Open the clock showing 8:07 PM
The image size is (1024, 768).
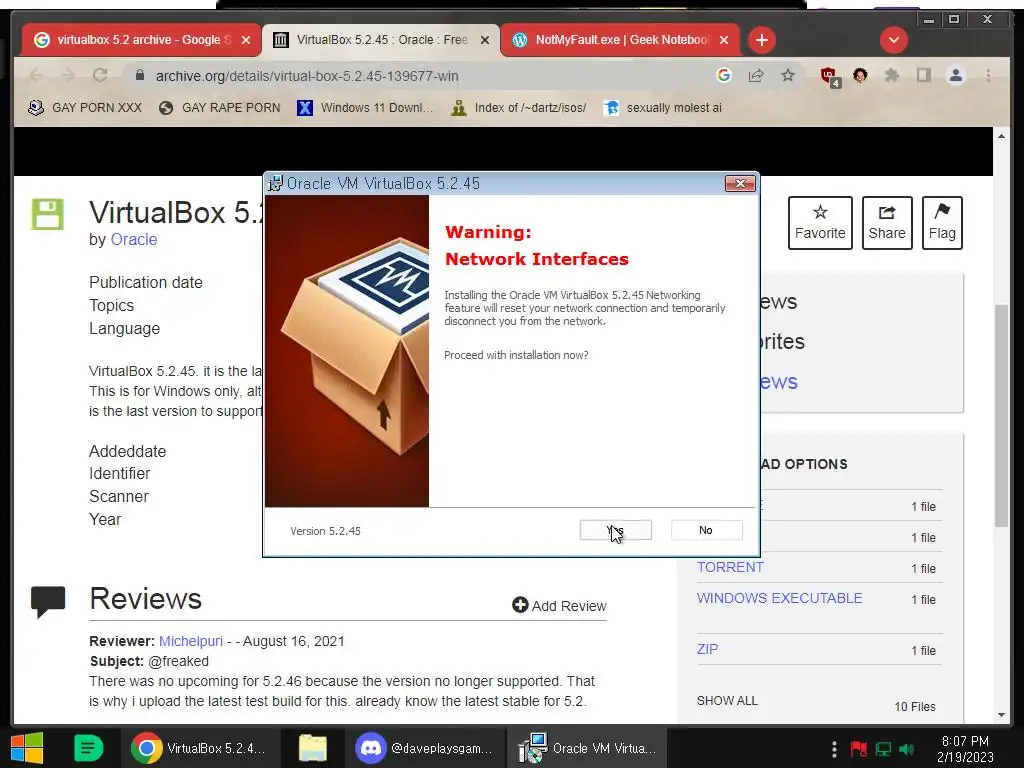965,749
